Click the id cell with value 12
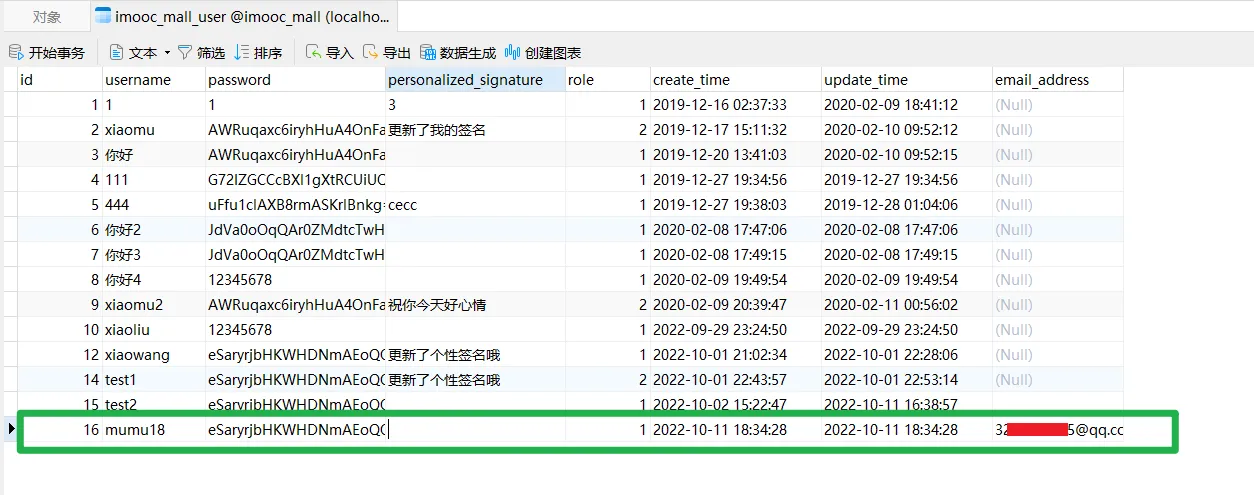1254x495 pixels. pos(60,355)
